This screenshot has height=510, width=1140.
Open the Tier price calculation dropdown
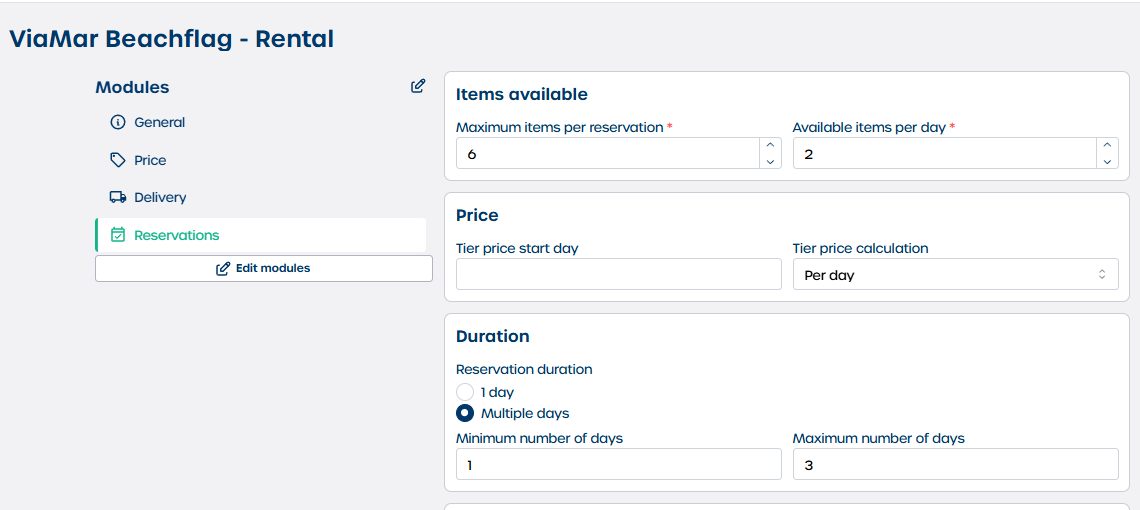coord(955,275)
